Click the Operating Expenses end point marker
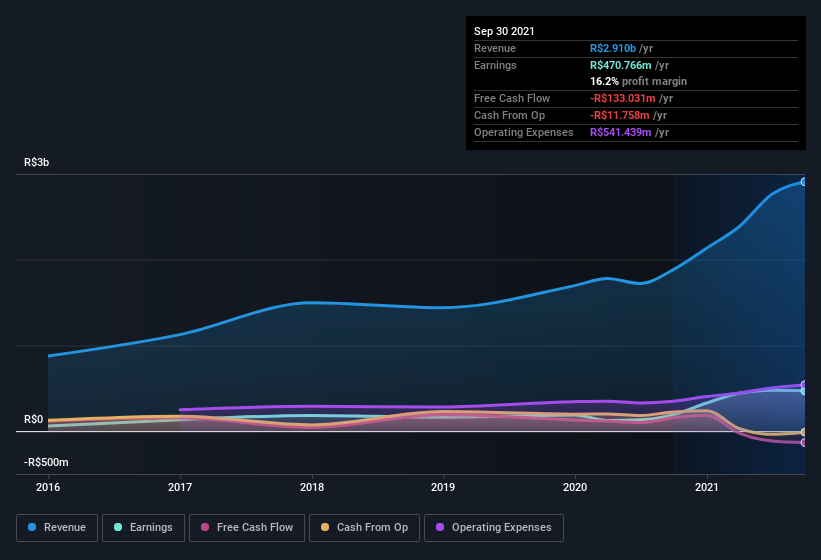 pos(803,385)
